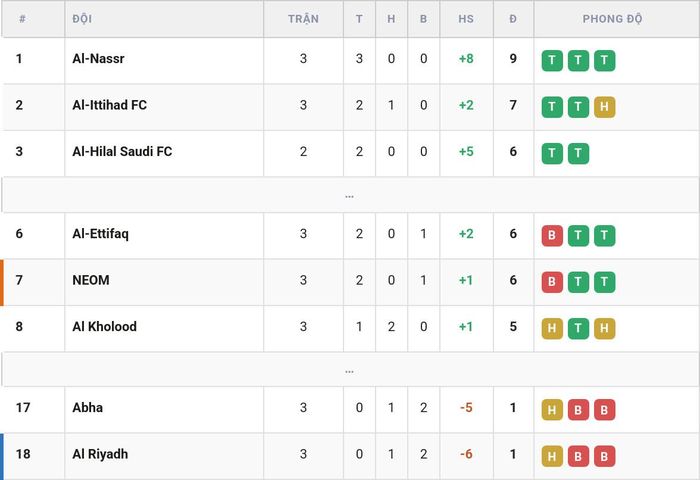Click the orange marker beside NEOM row
700x480 pixels.
click(x=2, y=282)
